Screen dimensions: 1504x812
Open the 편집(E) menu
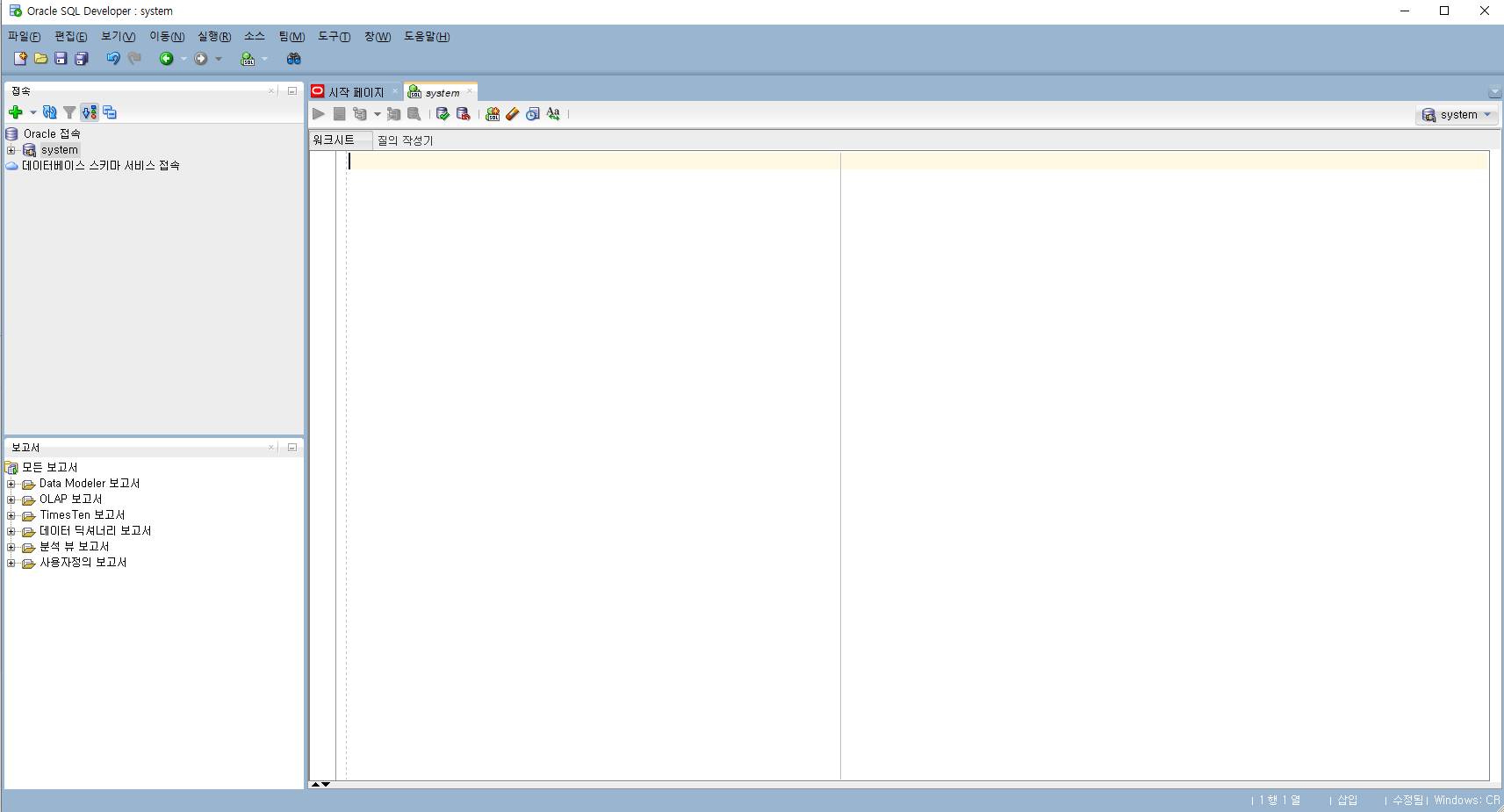click(71, 36)
